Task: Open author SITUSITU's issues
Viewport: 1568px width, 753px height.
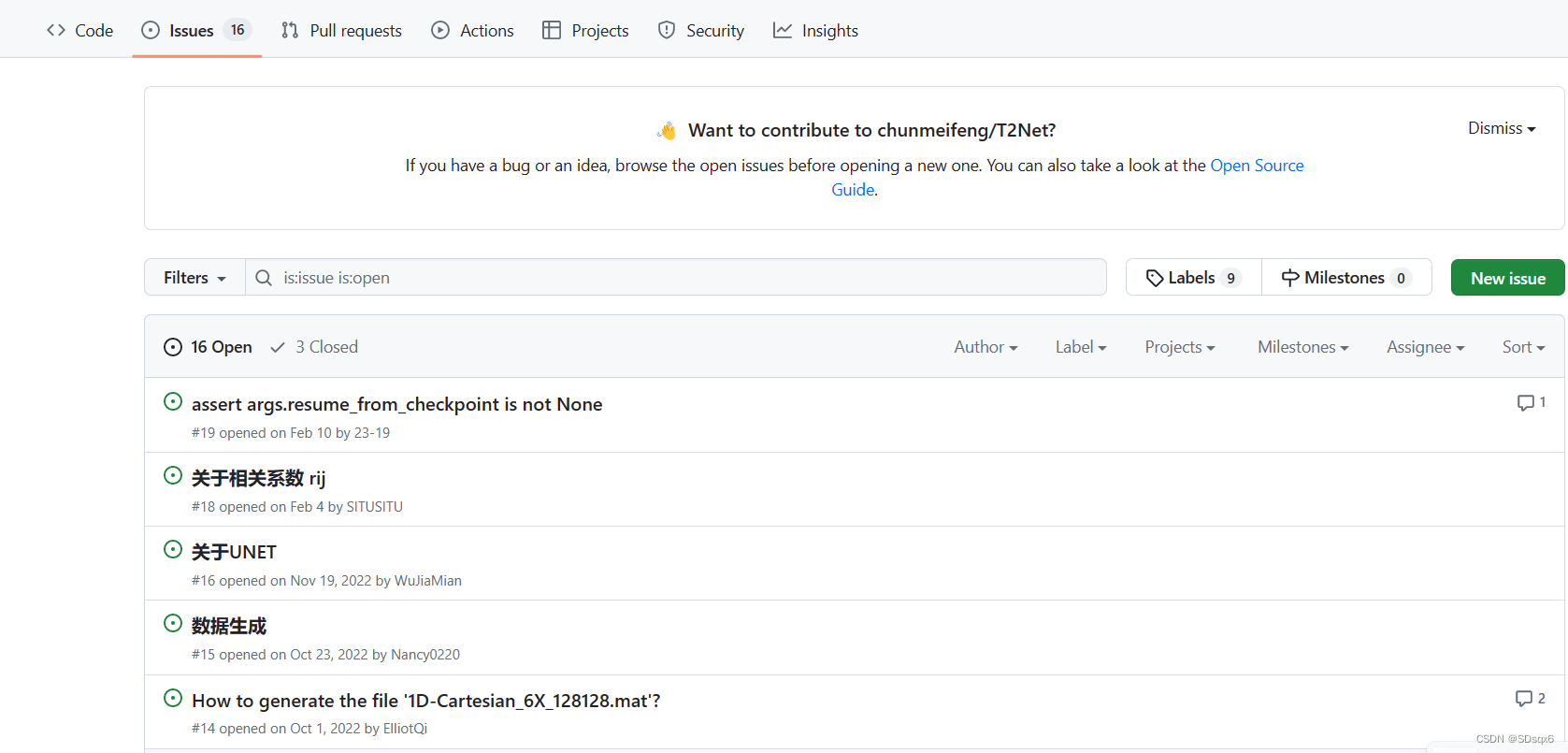Action: 375,507
